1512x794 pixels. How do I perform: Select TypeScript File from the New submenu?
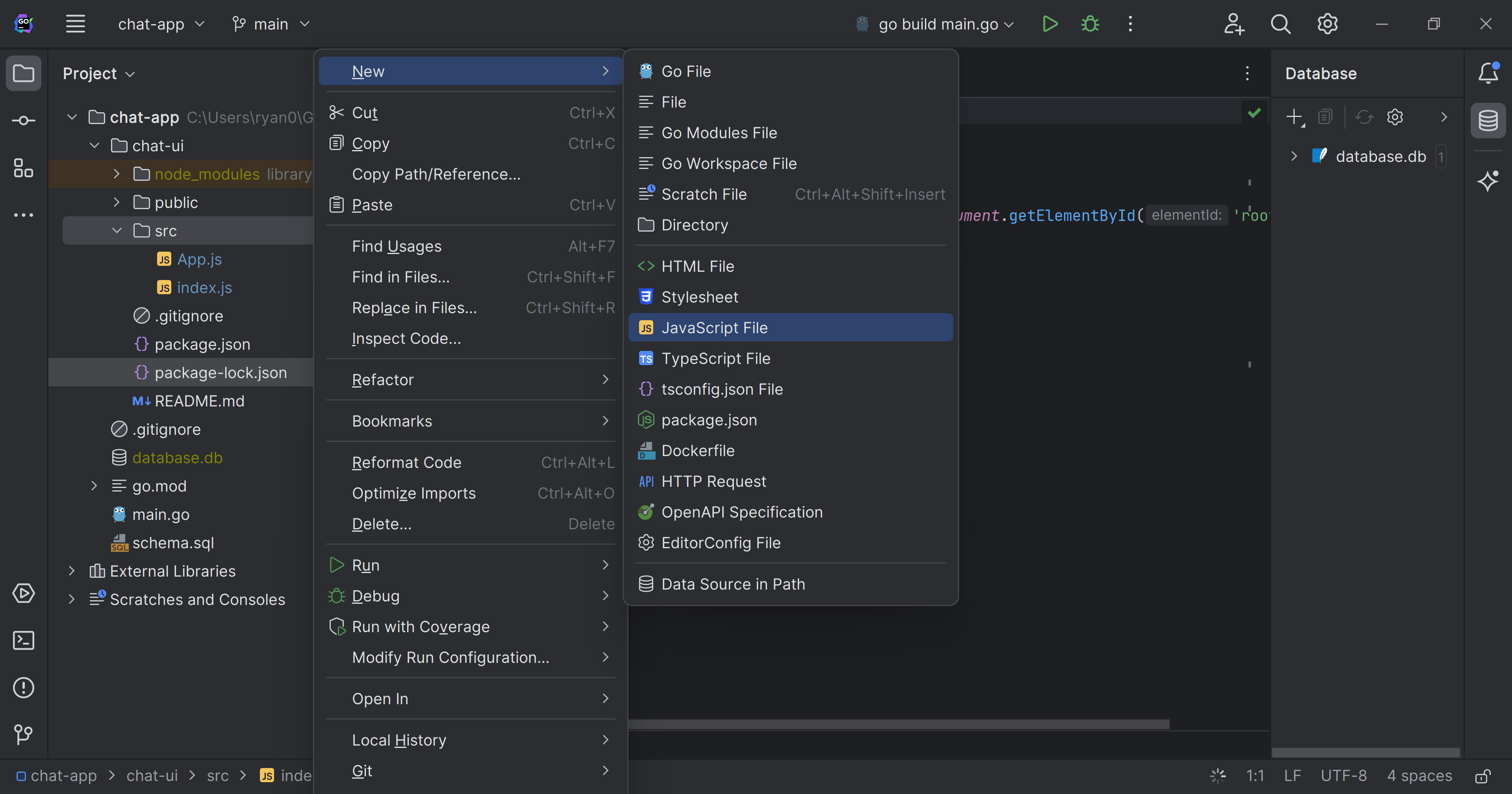(x=716, y=358)
